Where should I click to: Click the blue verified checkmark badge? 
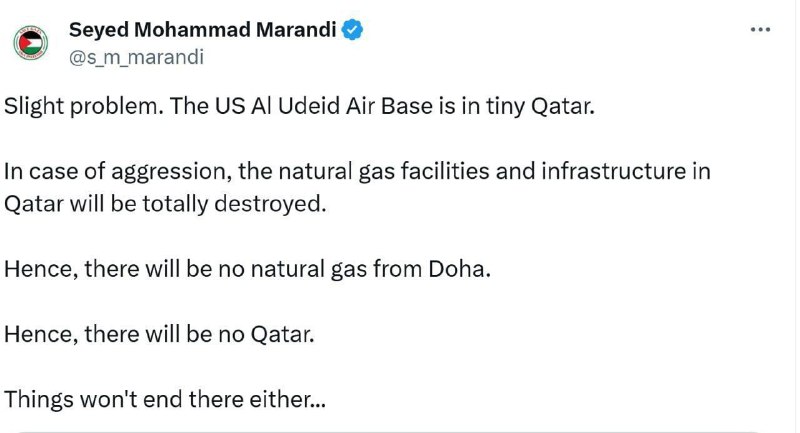click(x=352, y=30)
